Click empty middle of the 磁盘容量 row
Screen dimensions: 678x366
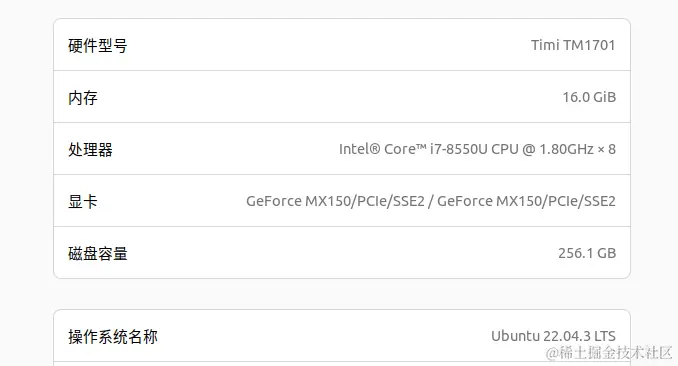click(x=329, y=253)
